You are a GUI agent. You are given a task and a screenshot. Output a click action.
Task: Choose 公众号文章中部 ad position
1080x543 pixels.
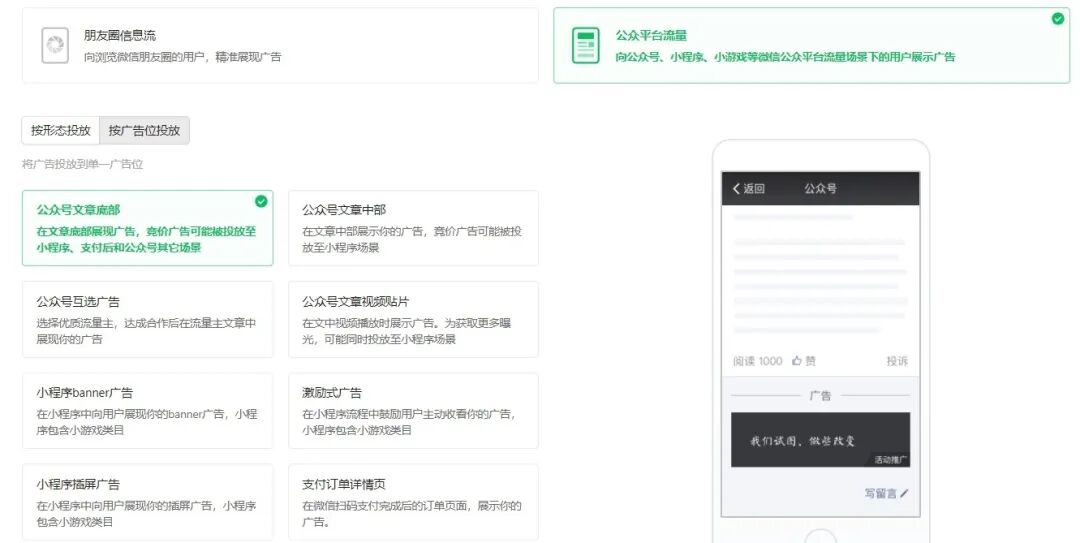[413, 228]
